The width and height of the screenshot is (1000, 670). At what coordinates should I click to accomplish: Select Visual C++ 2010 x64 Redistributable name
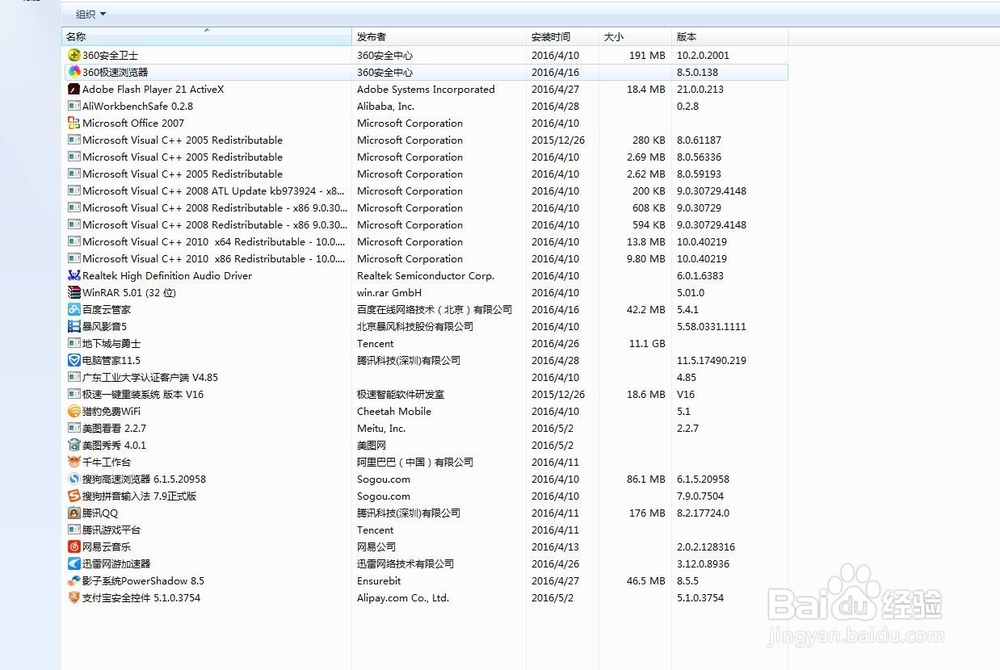click(x=214, y=242)
